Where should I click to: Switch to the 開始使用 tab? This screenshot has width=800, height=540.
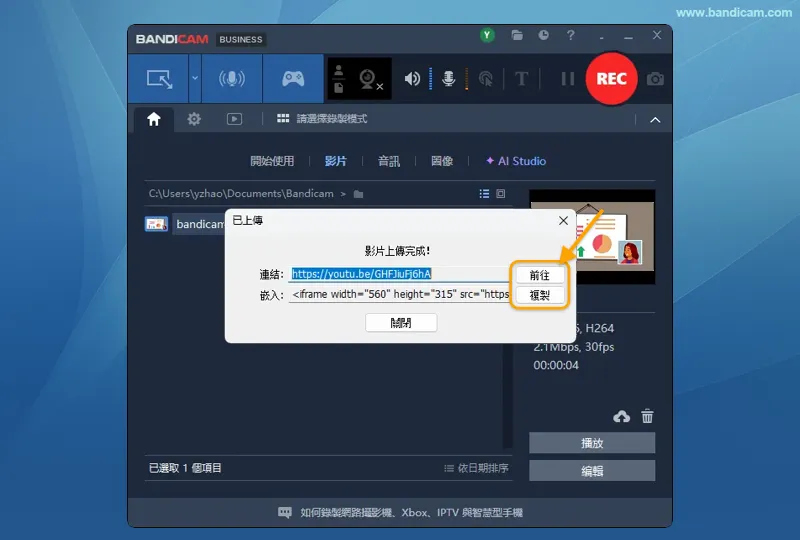click(272, 161)
